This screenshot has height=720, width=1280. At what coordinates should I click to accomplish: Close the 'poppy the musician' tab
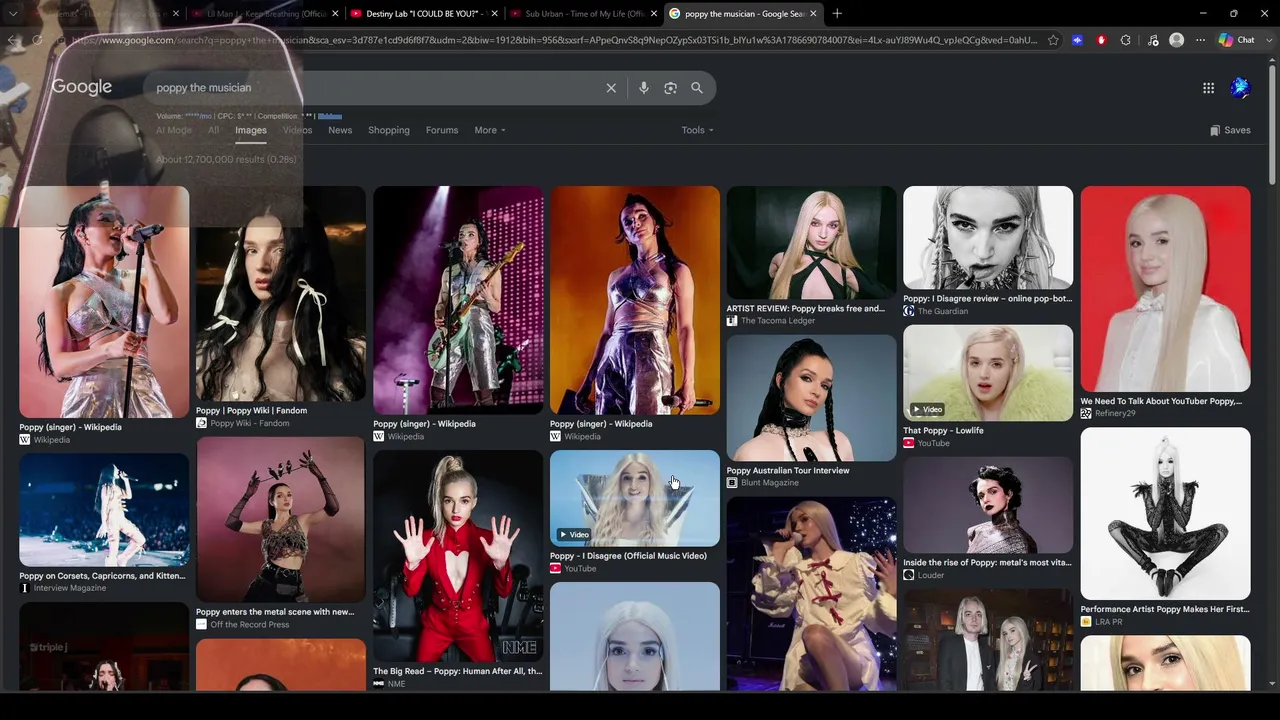(x=813, y=14)
